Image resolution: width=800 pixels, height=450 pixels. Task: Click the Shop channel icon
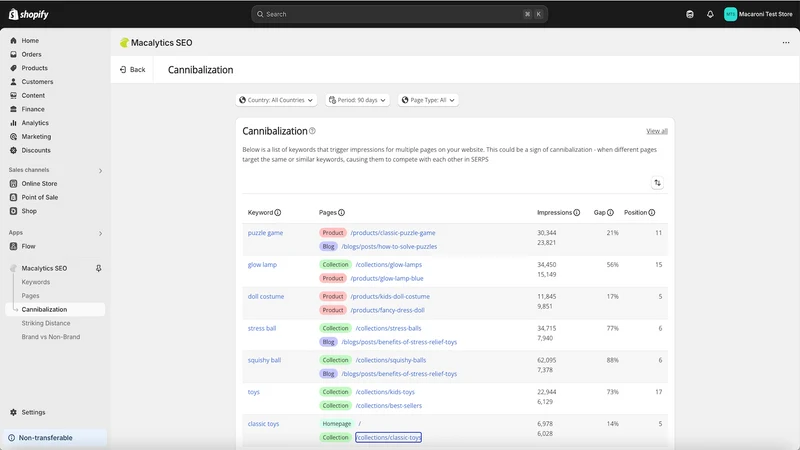coord(13,211)
